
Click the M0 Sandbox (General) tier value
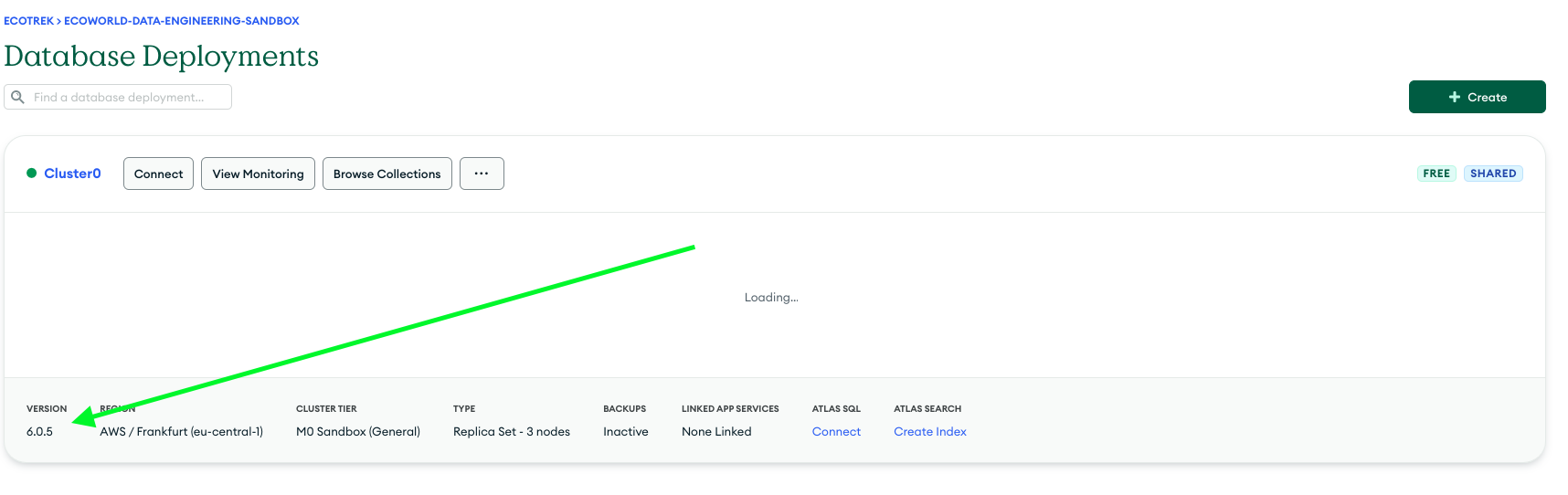tap(357, 431)
